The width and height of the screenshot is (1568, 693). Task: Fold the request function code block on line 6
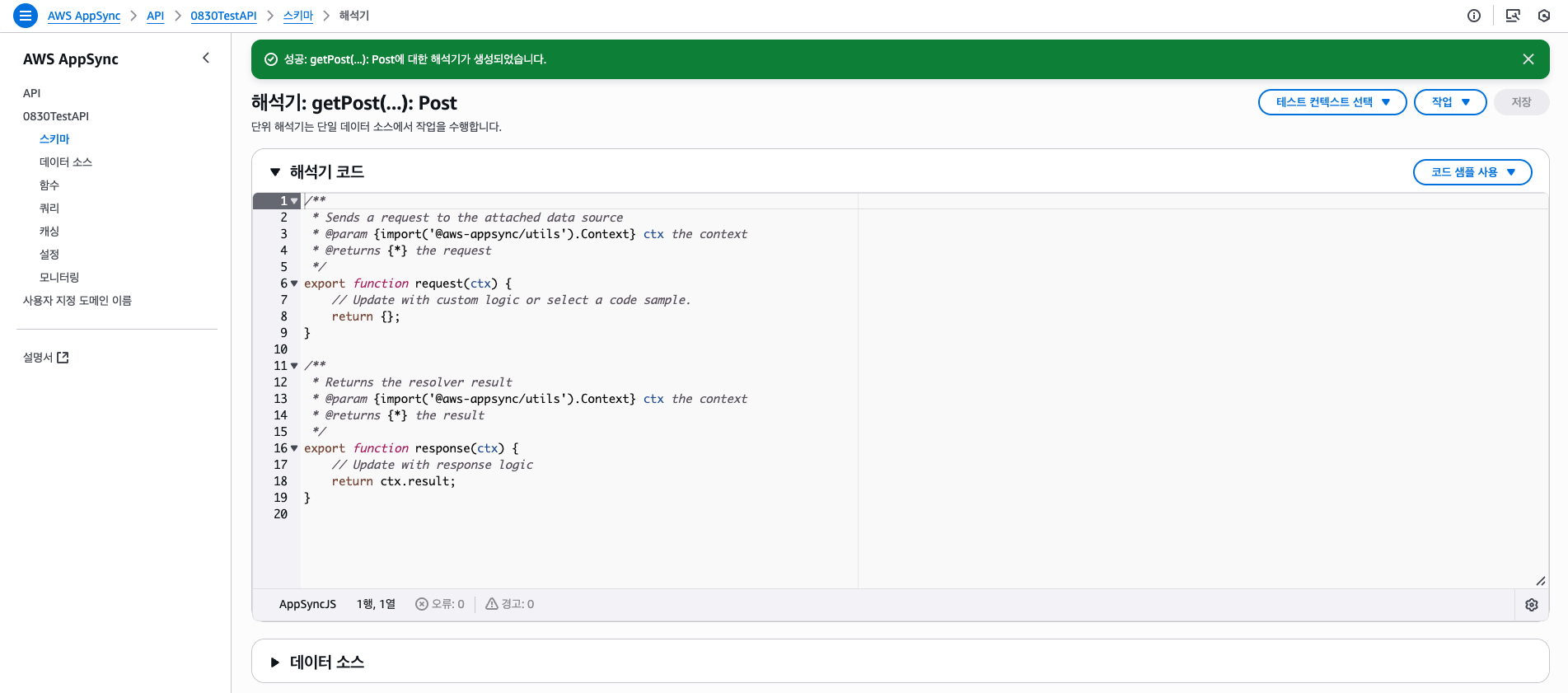coord(294,283)
